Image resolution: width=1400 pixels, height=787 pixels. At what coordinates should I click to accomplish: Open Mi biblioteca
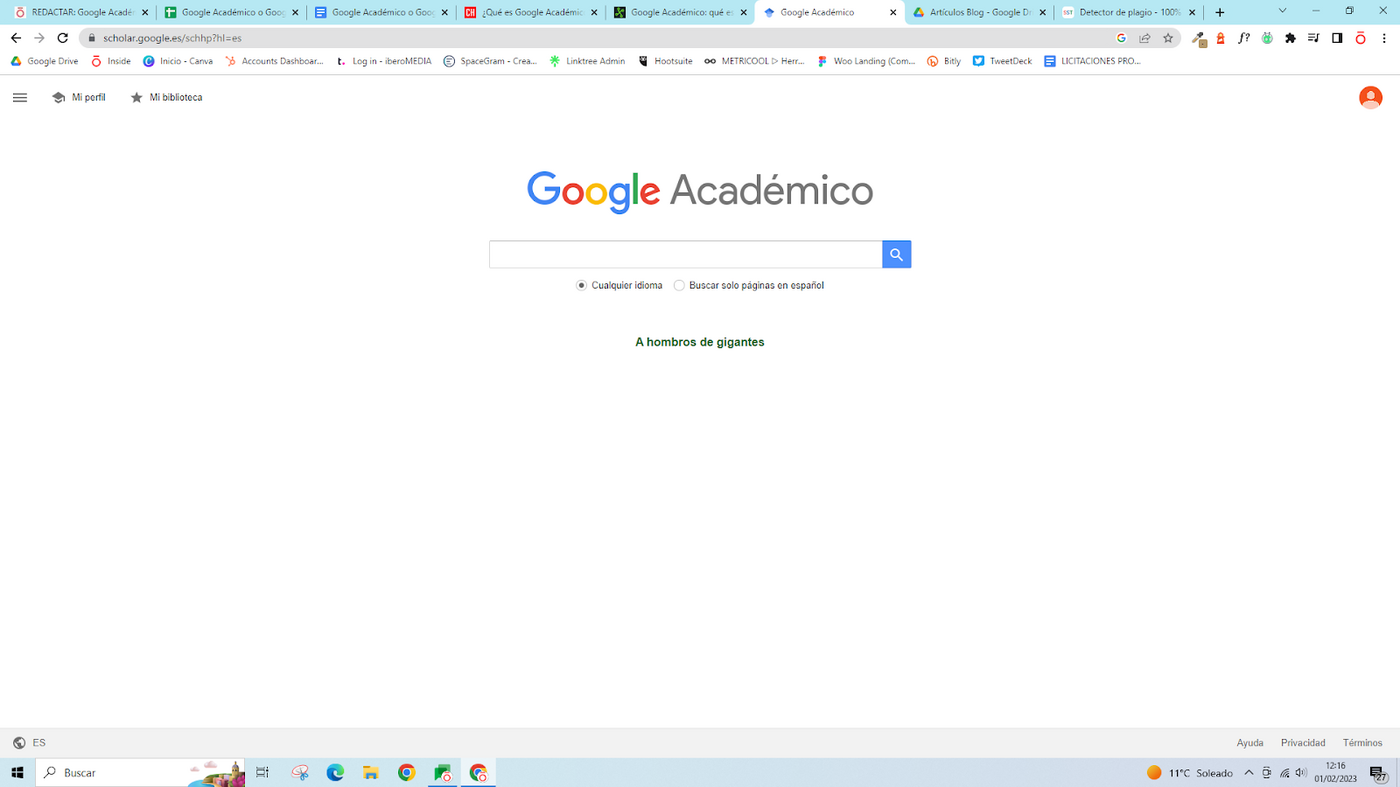point(166,98)
